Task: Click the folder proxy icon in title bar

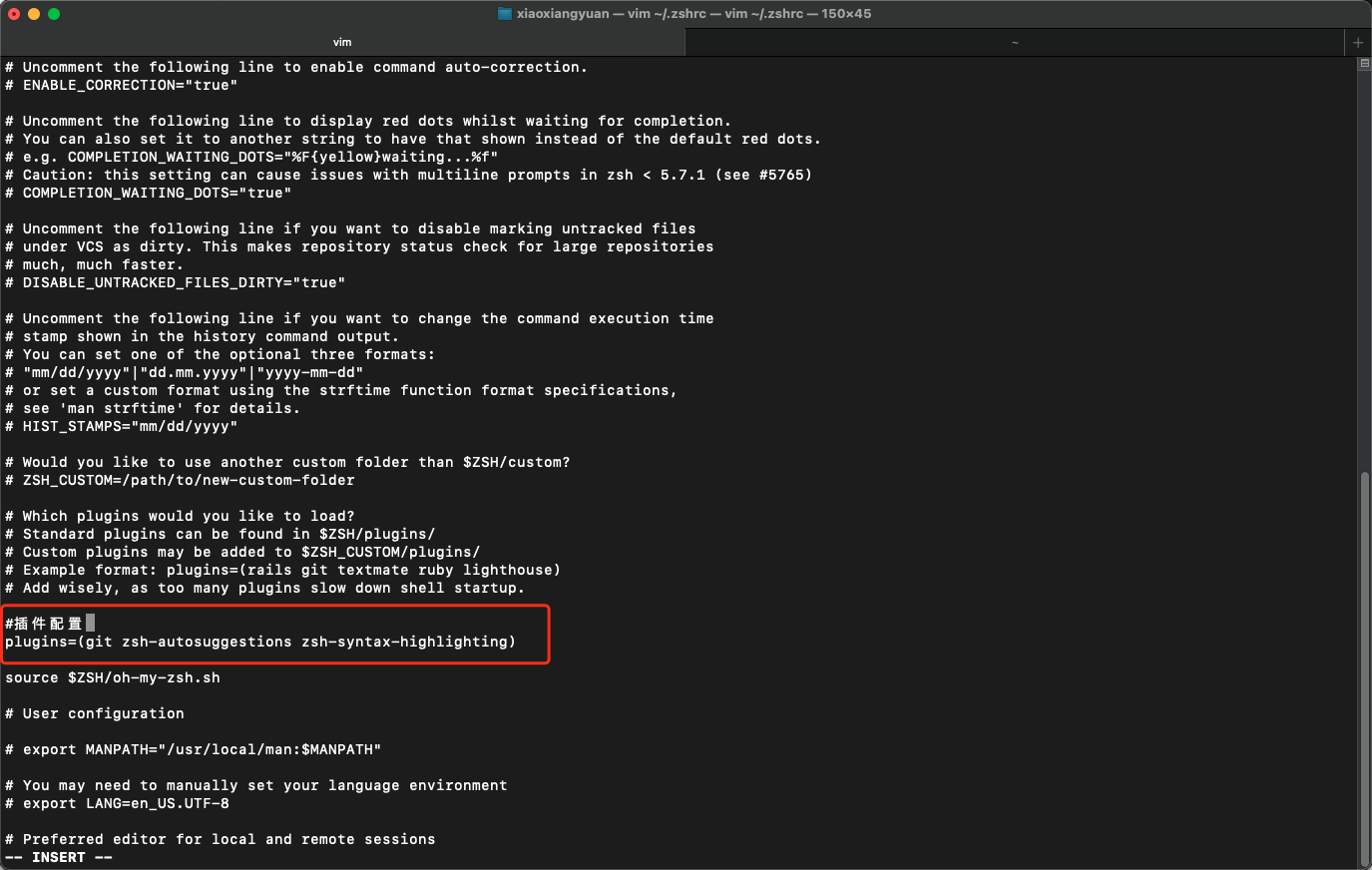Action: (505, 14)
